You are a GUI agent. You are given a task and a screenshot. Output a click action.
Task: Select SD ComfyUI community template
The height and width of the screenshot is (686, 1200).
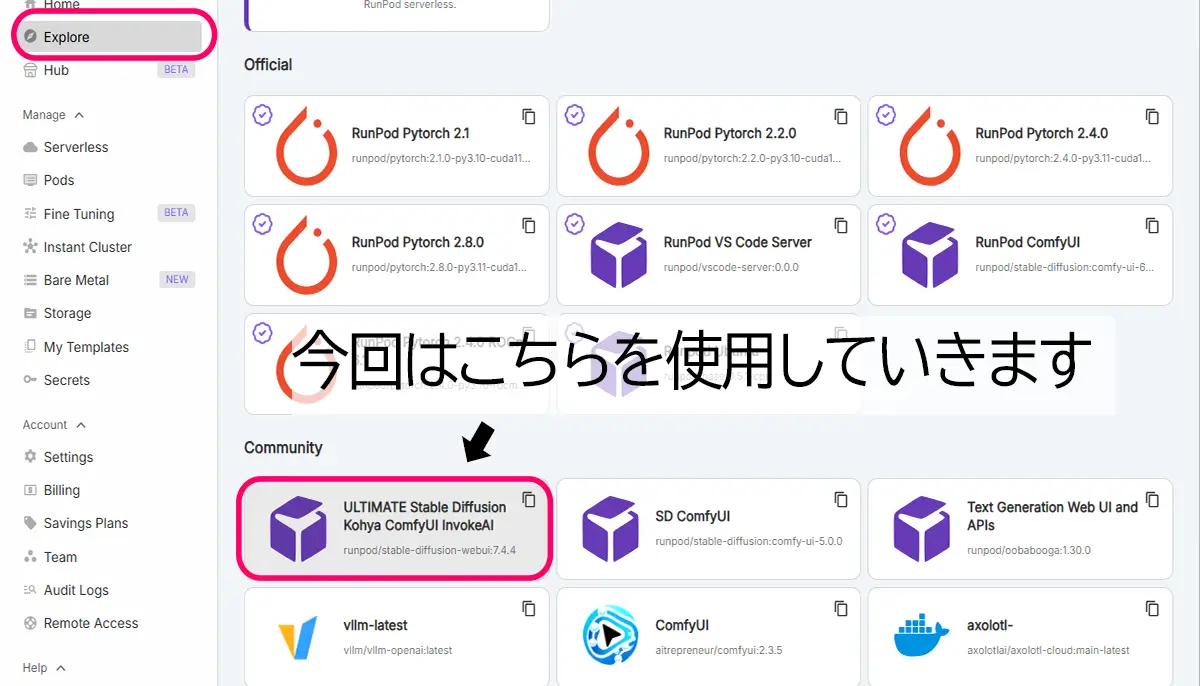pos(708,528)
